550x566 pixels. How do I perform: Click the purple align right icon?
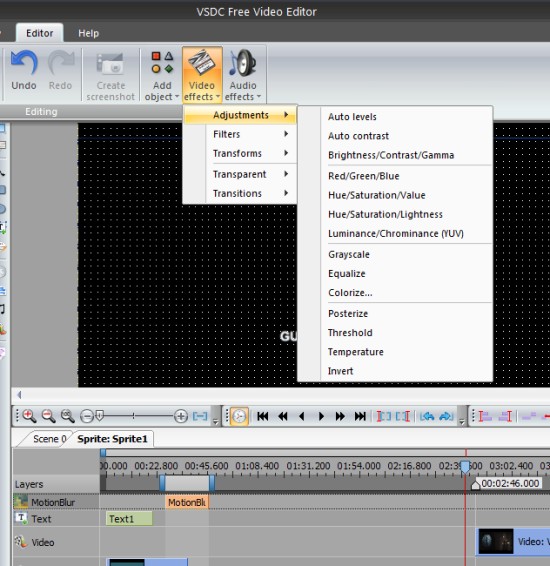(x=505, y=416)
